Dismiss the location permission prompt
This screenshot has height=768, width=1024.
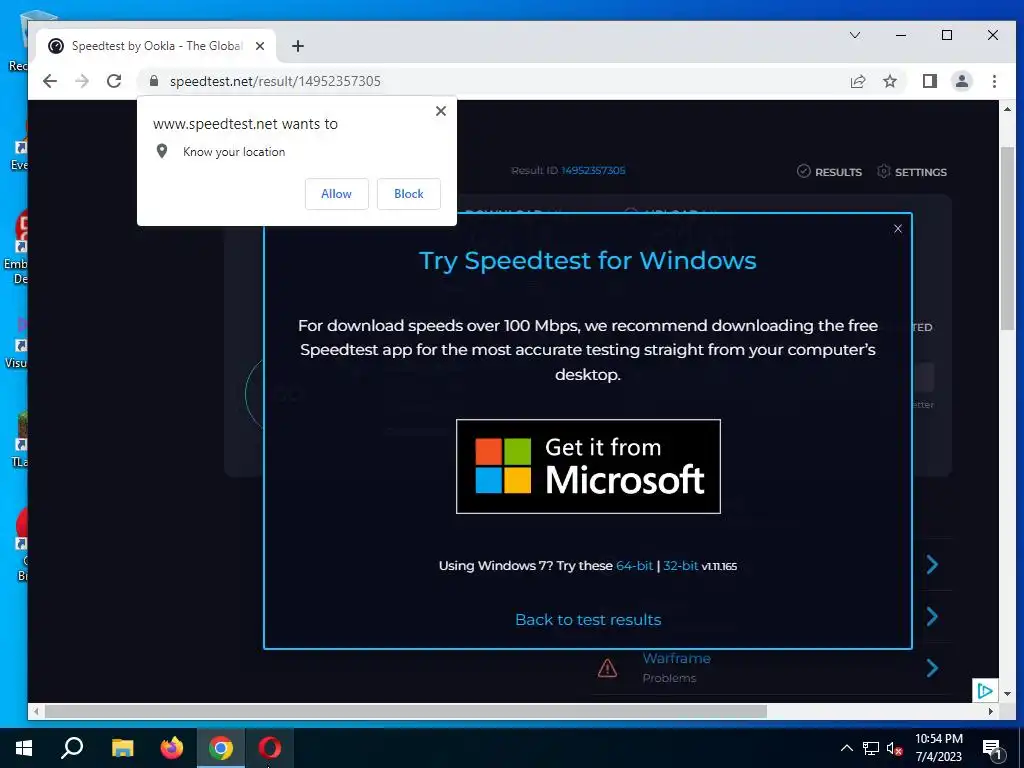pos(441,111)
